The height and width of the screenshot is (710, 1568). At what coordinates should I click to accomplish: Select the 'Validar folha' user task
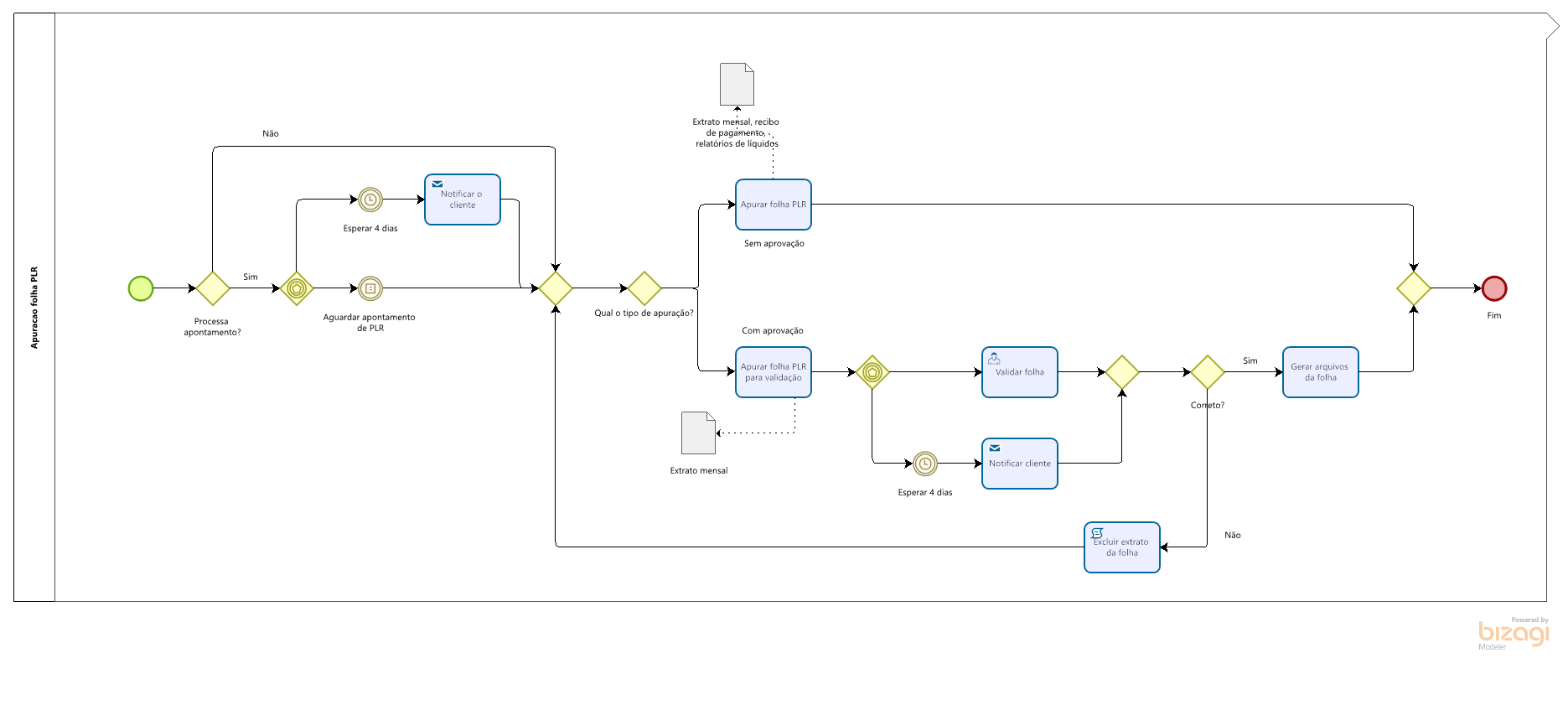pyautogui.click(x=1020, y=372)
